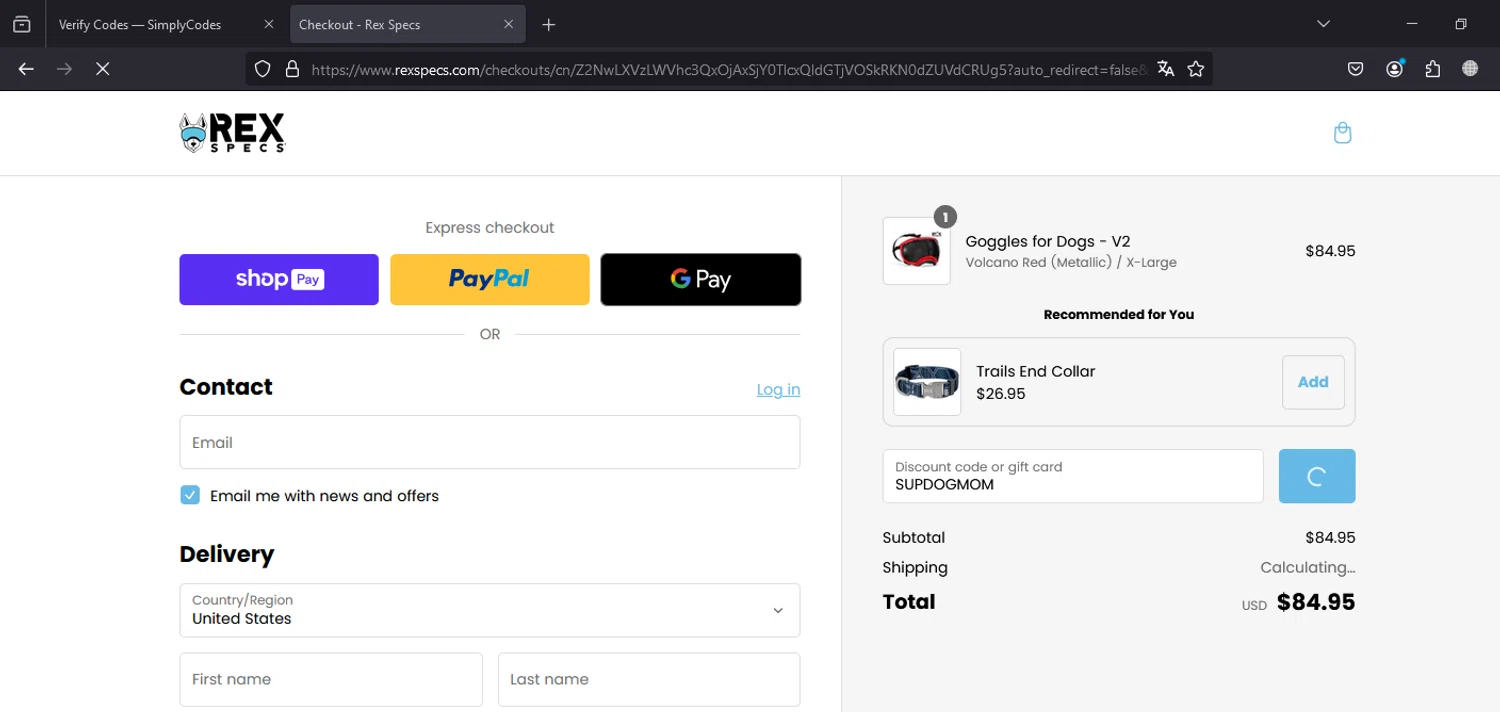Viewport: 1500px width, 712px height.
Task: Expand the list all tabs chevron
Action: 1323,24
